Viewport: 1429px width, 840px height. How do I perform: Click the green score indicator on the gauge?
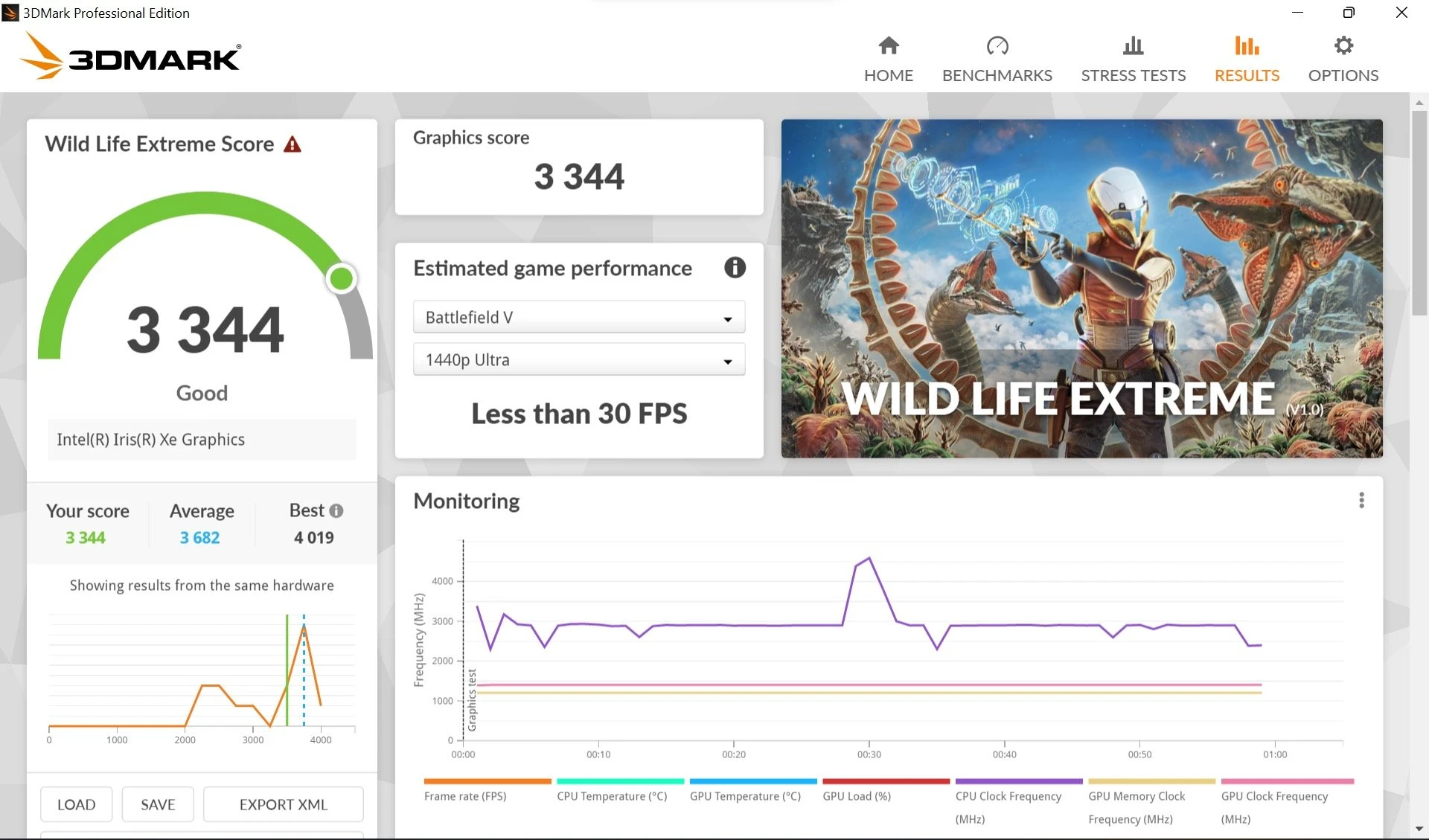click(x=342, y=279)
